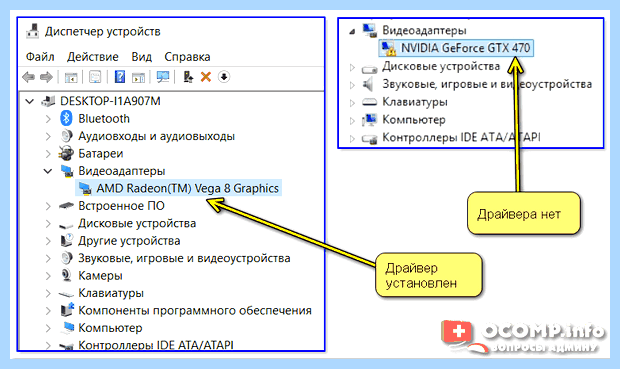620x369 pixels.
Task: Click the Device Manager title icon
Action: click(x=32, y=31)
